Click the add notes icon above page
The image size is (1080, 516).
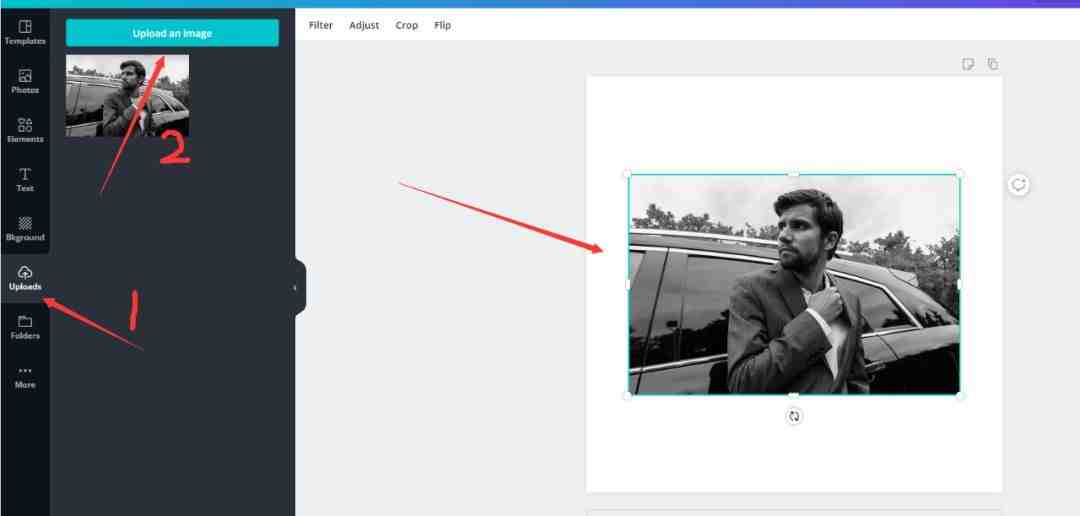(968, 64)
